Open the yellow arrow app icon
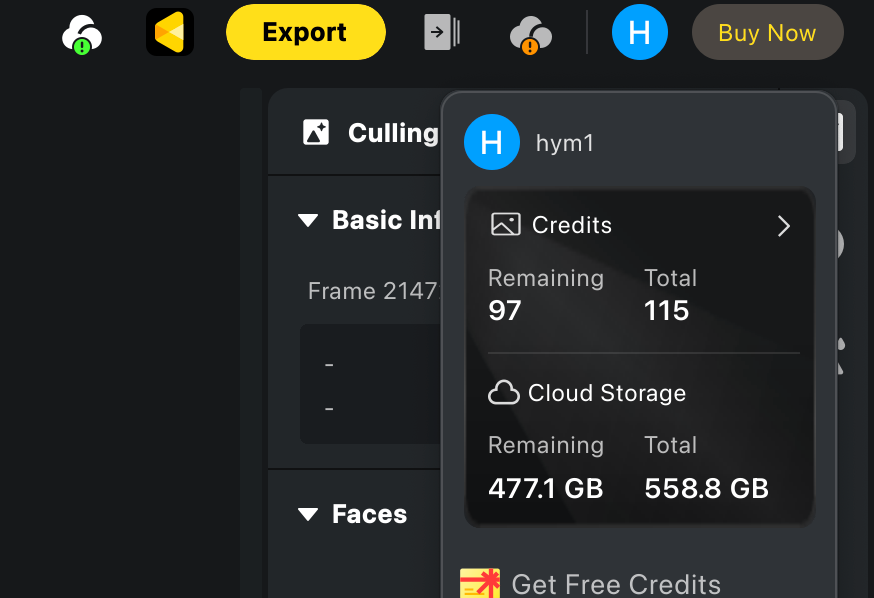This screenshot has width=874, height=598. point(169,32)
